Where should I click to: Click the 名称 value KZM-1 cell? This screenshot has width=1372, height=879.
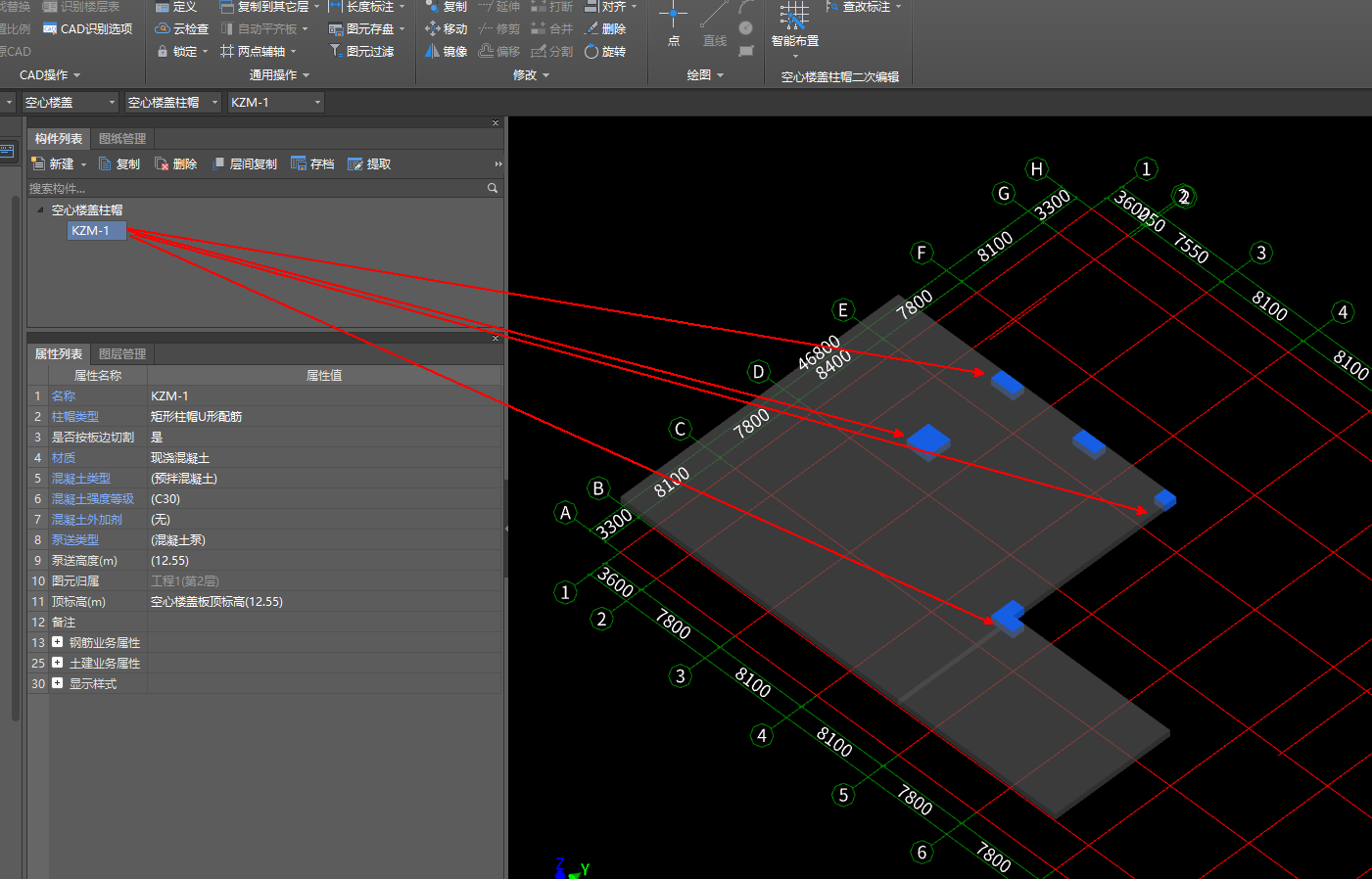[324, 395]
